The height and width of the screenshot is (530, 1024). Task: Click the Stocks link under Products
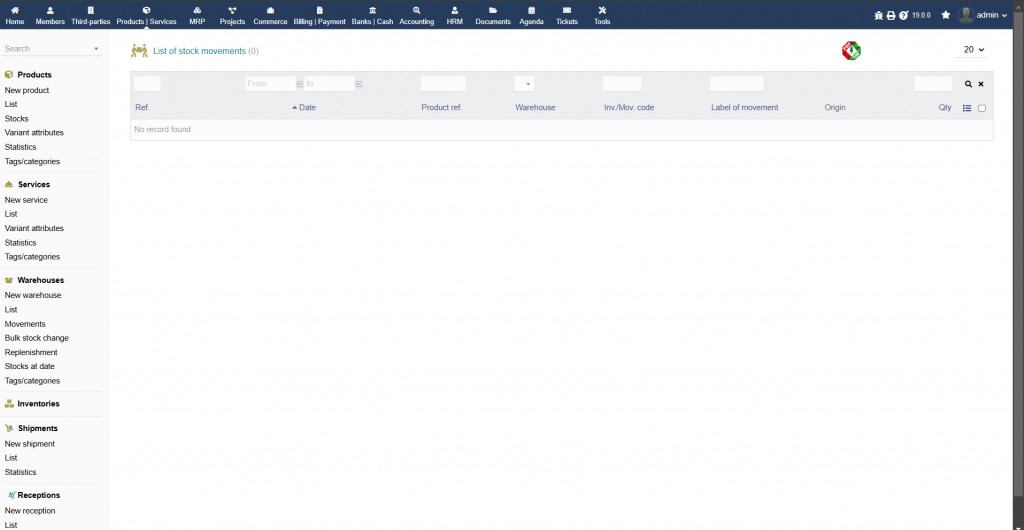16,119
